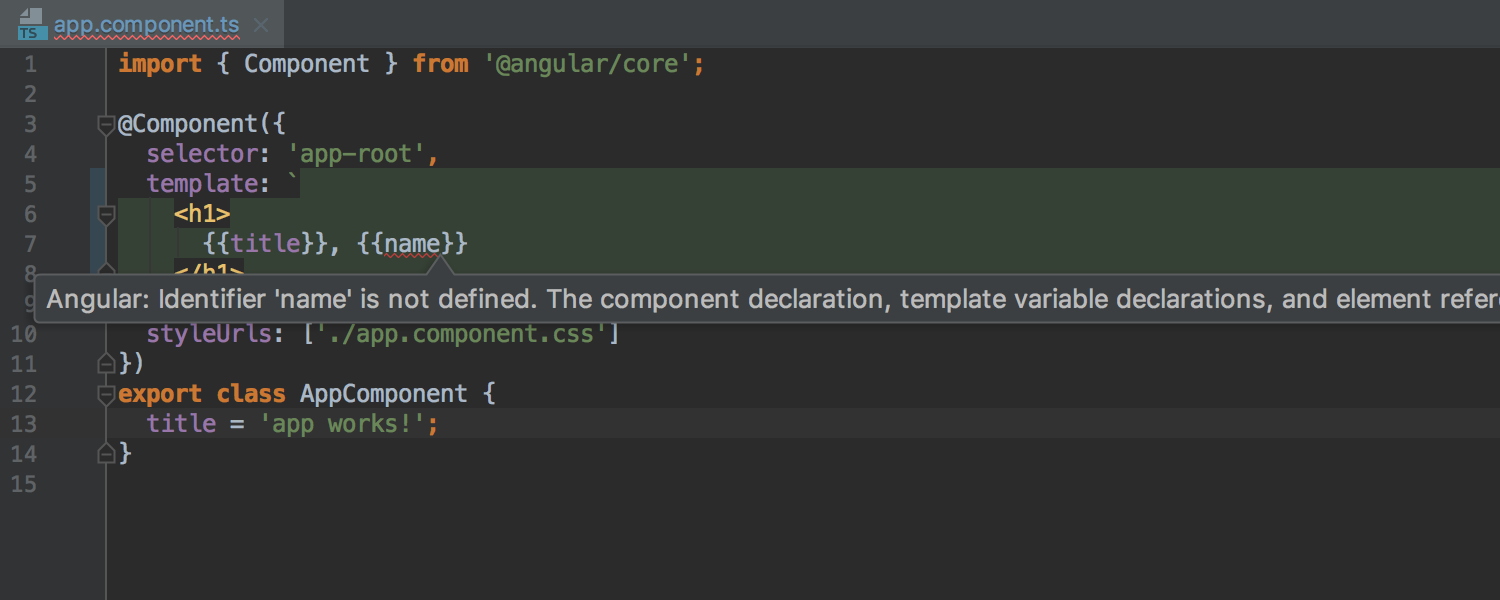
Task: Click the opening <h1> tag
Action: pyautogui.click(x=202, y=214)
